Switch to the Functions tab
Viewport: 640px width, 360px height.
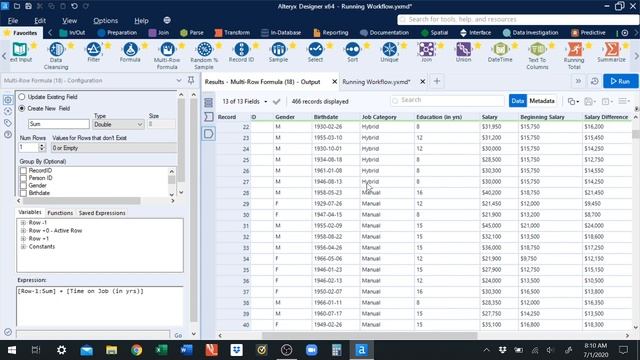click(60, 213)
